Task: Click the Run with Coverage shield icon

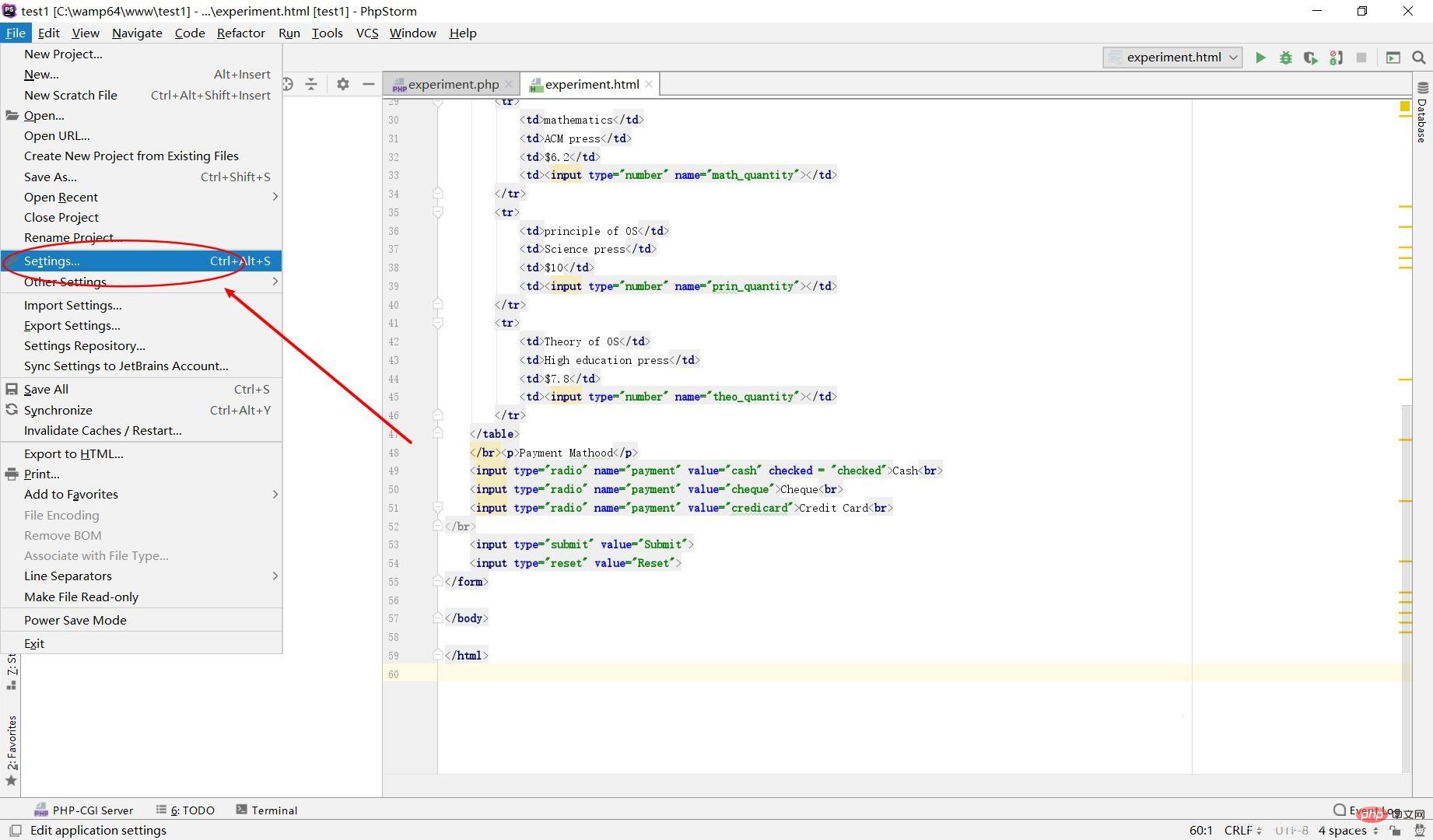Action: pos(1311,58)
